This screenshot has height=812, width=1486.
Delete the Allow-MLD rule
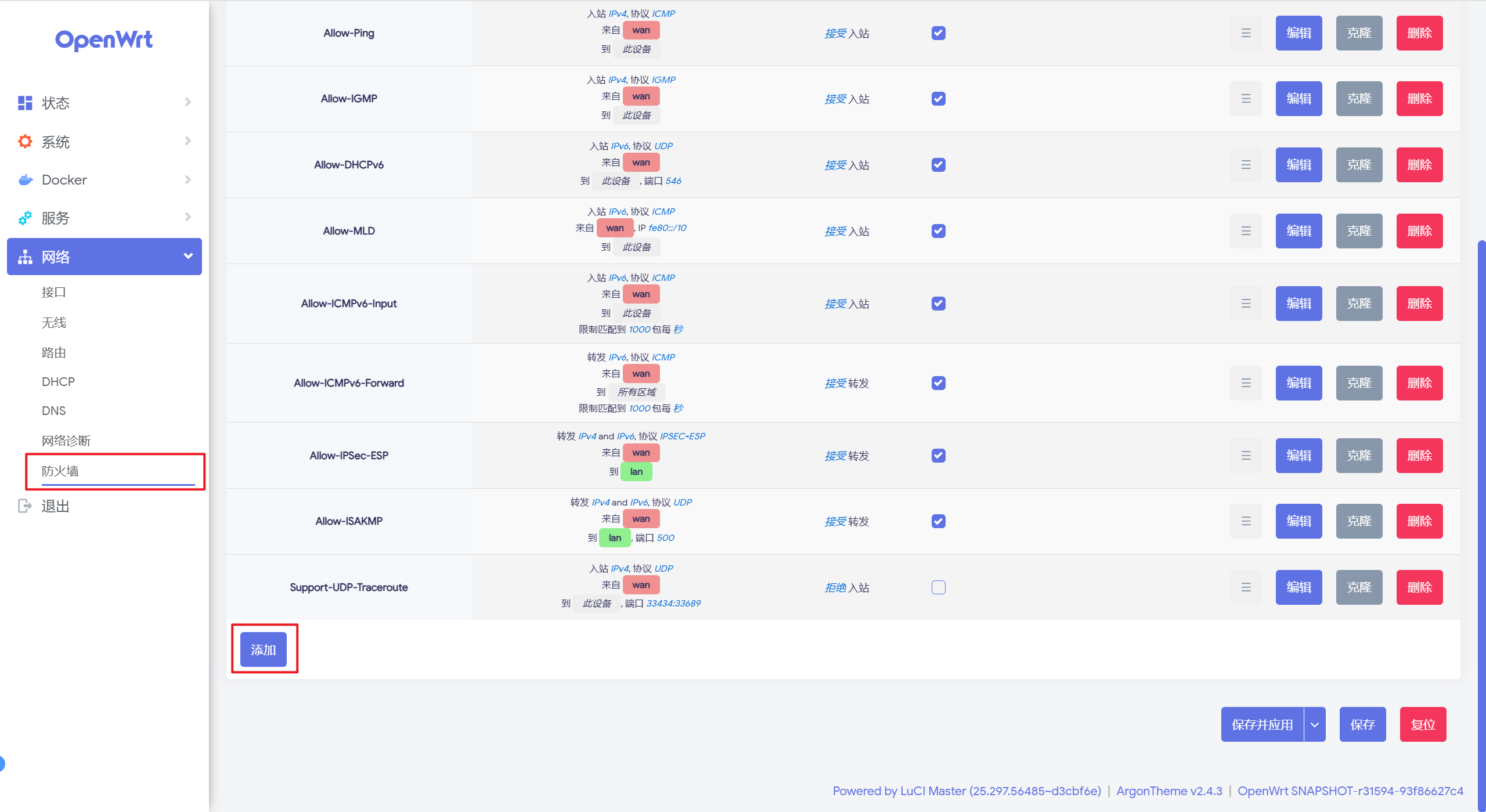point(1419,231)
